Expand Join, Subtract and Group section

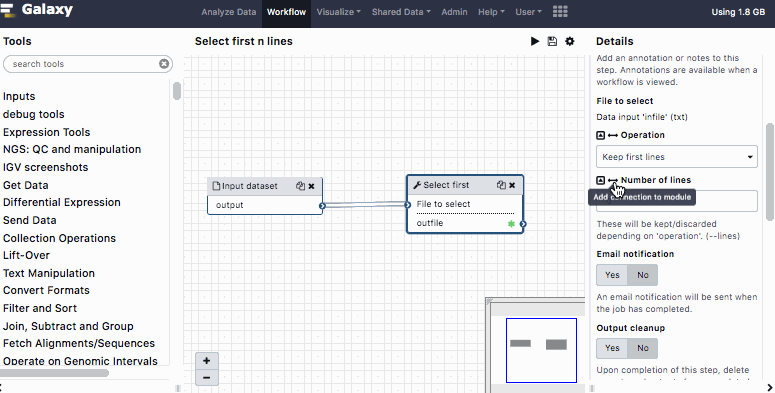coord(68,326)
